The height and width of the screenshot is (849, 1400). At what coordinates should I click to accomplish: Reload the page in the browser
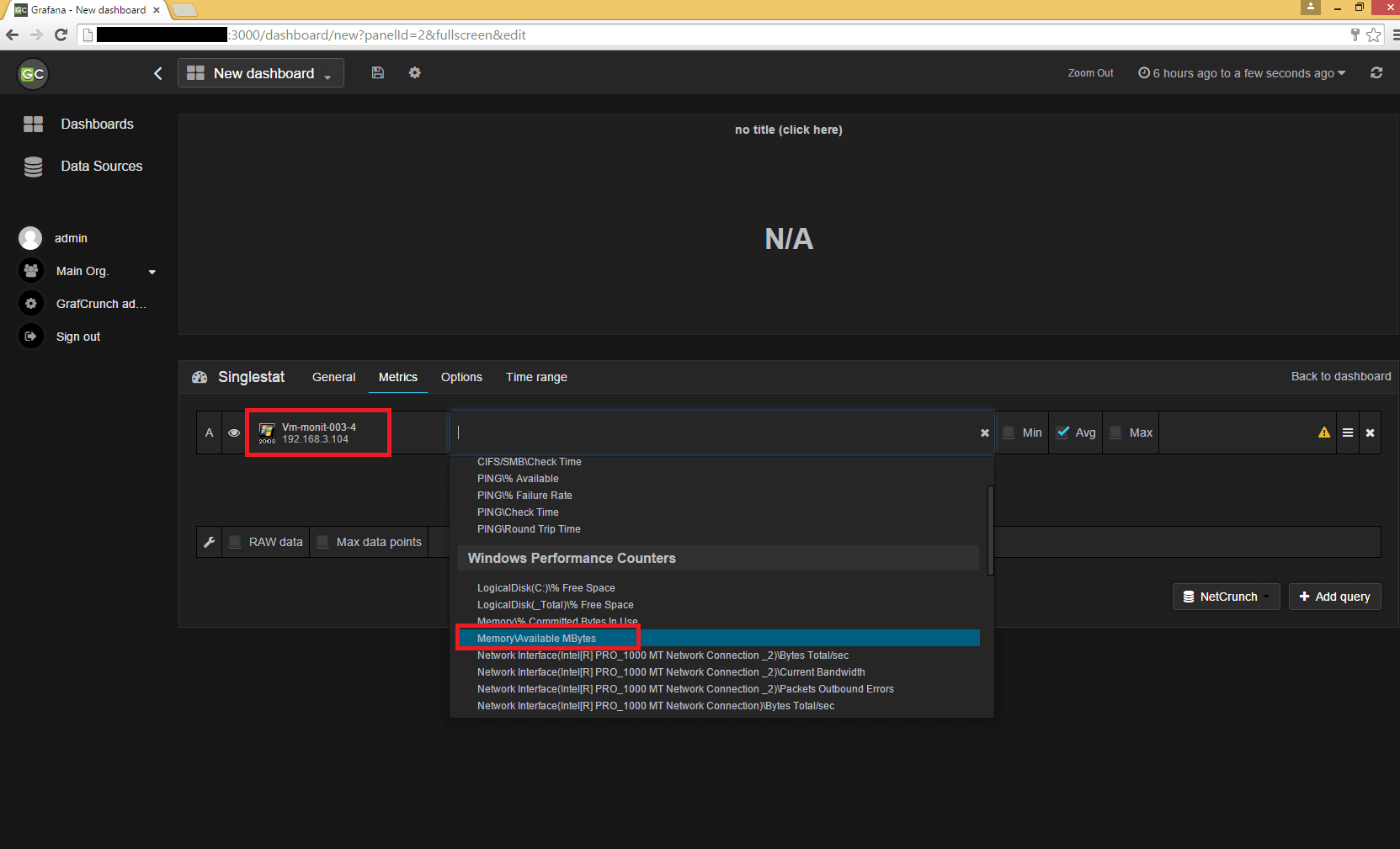pyautogui.click(x=61, y=34)
